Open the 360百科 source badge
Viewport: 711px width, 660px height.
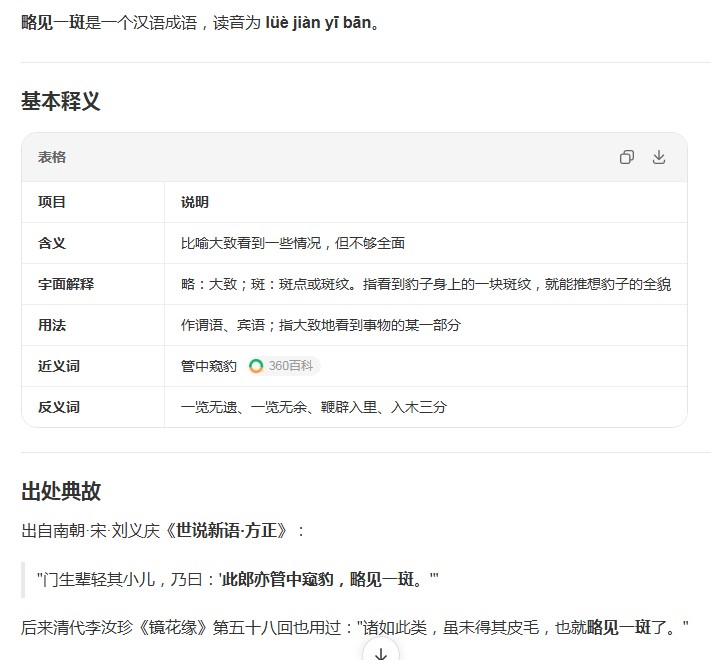(x=283, y=366)
